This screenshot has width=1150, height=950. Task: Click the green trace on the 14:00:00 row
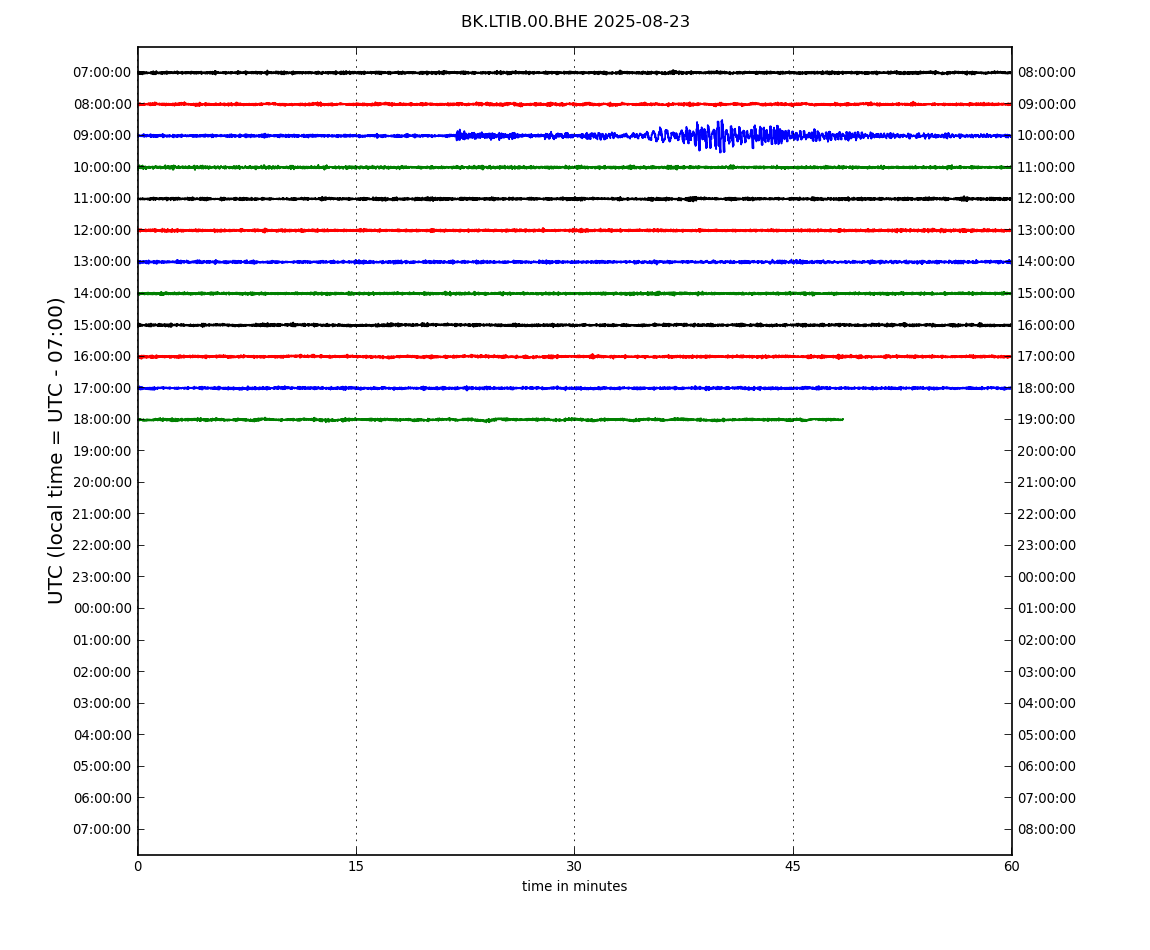[x=574, y=293]
